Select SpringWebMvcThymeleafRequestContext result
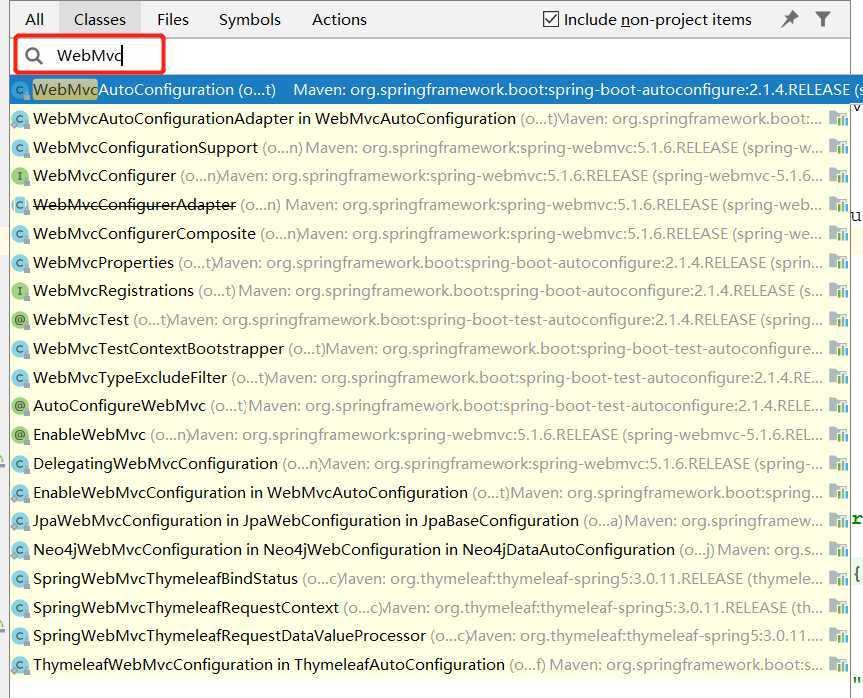This screenshot has height=698, width=863. (430, 608)
